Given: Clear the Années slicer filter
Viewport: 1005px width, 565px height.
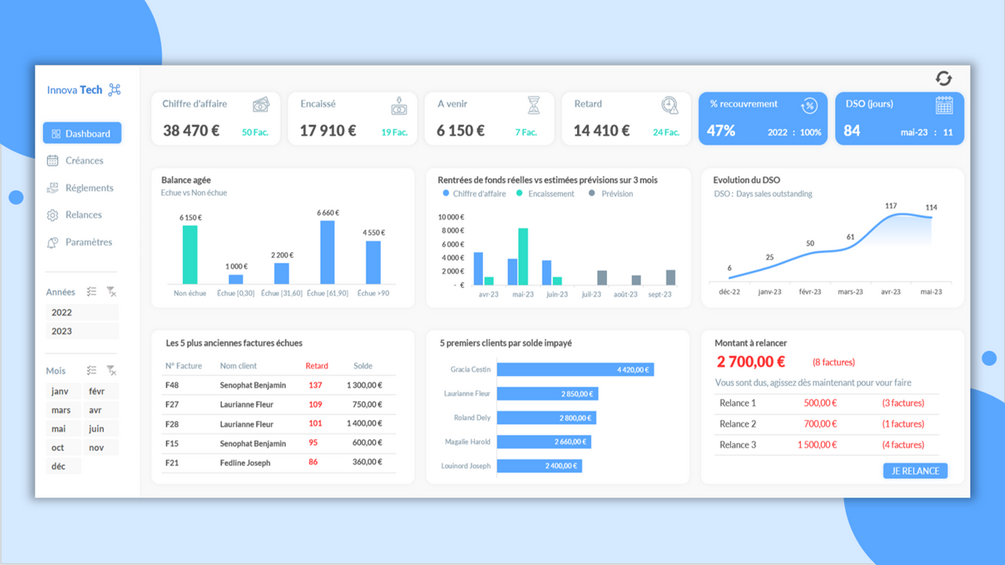Looking at the screenshot, I should (x=111, y=291).
